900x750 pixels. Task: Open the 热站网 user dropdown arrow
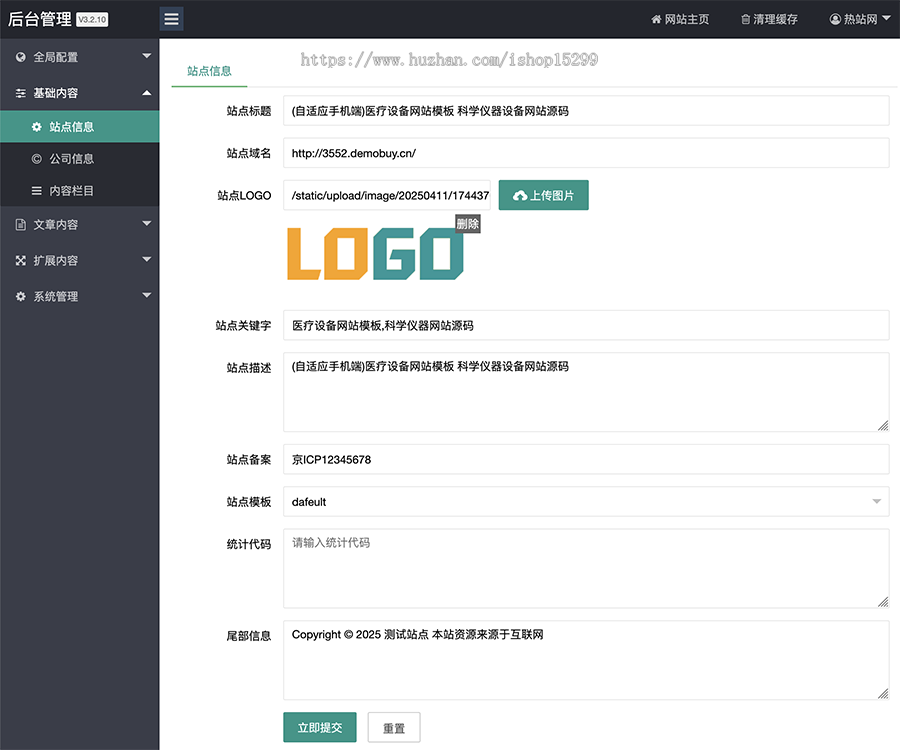(x=886, y=18)
